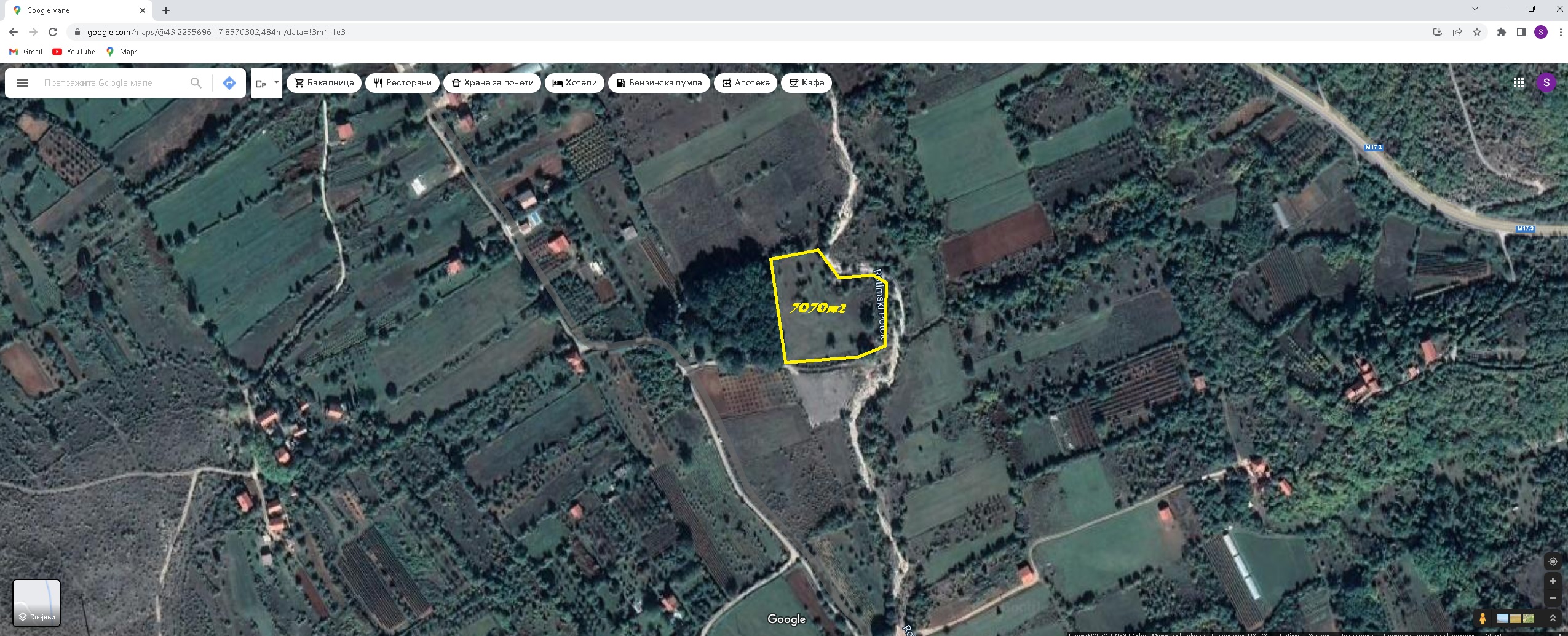
Task: Zoom in with the plus button
Action: [x=1553, y=581]
